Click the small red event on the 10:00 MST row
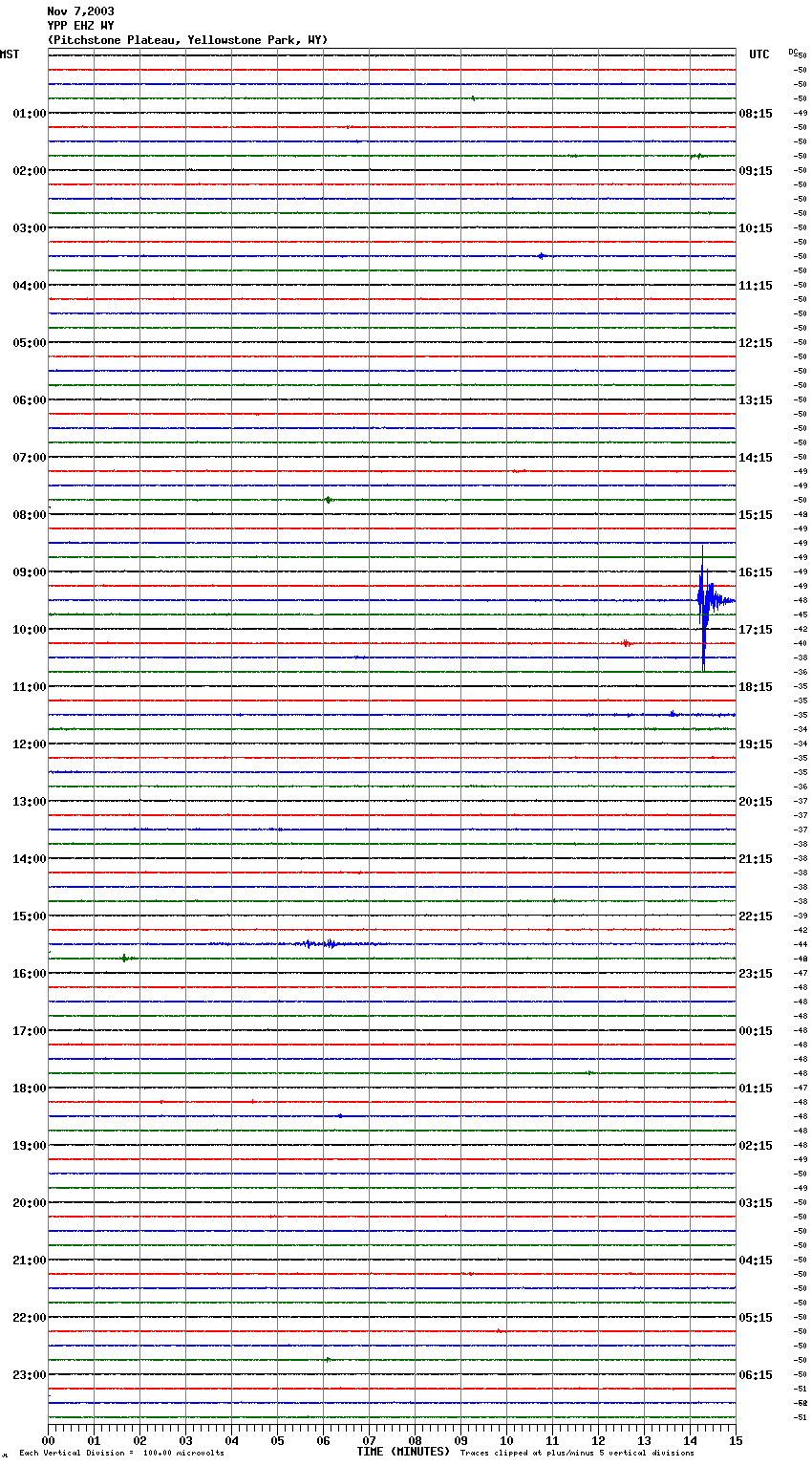Screen dimensions: 812x1466 point(626,643)
